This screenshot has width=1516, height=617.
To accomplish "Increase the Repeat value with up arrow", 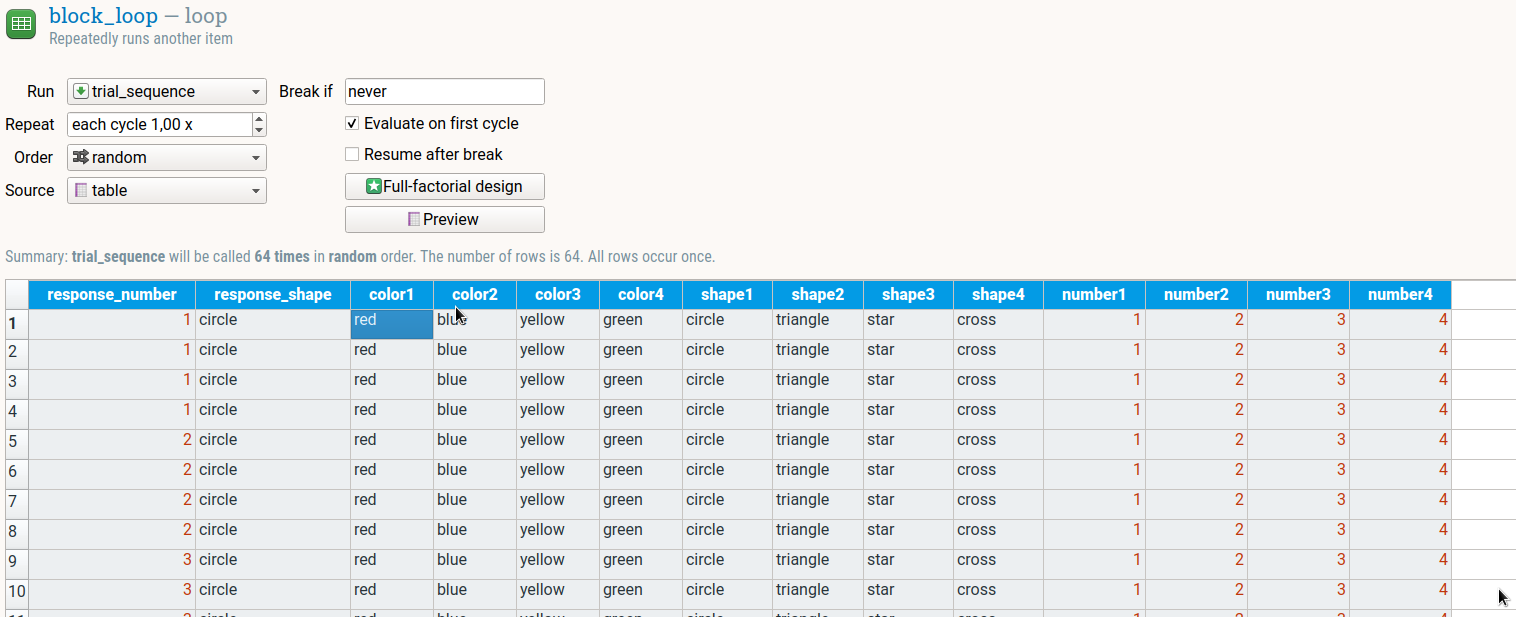I will 260,119.
